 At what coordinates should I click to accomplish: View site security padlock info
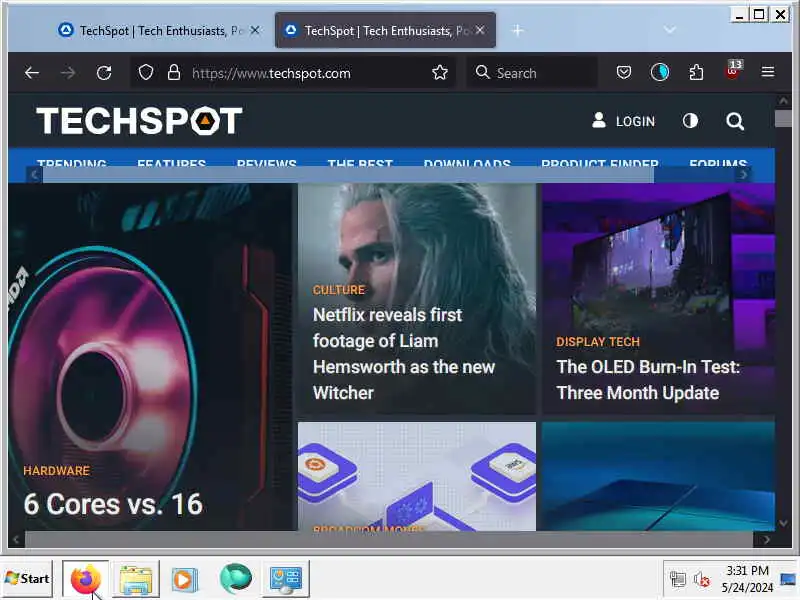pyautogui.click(x=174, y=72)
